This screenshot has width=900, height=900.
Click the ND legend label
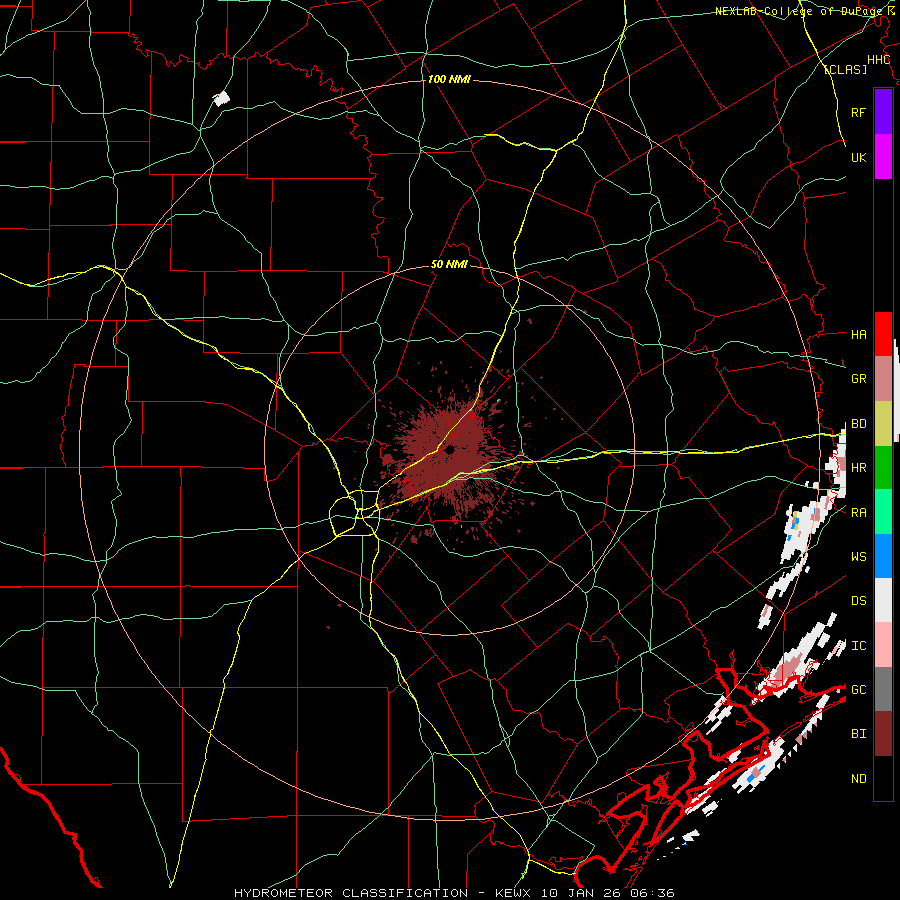(x=859, y=779)
